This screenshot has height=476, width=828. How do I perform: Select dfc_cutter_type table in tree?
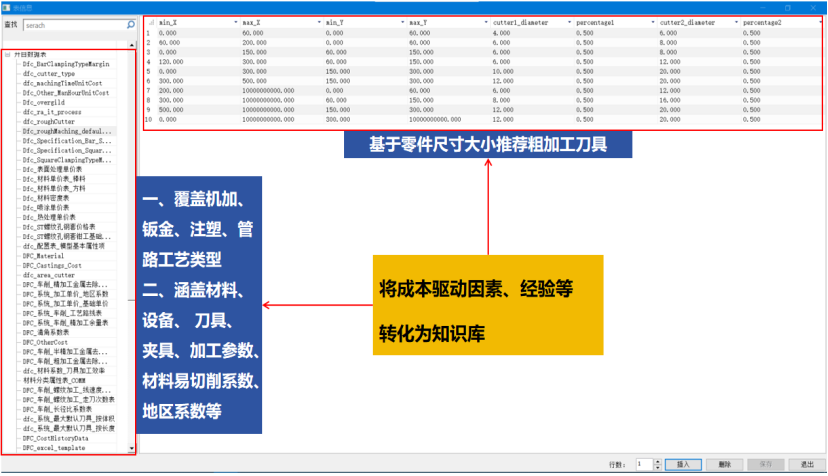tap(48, 74)
